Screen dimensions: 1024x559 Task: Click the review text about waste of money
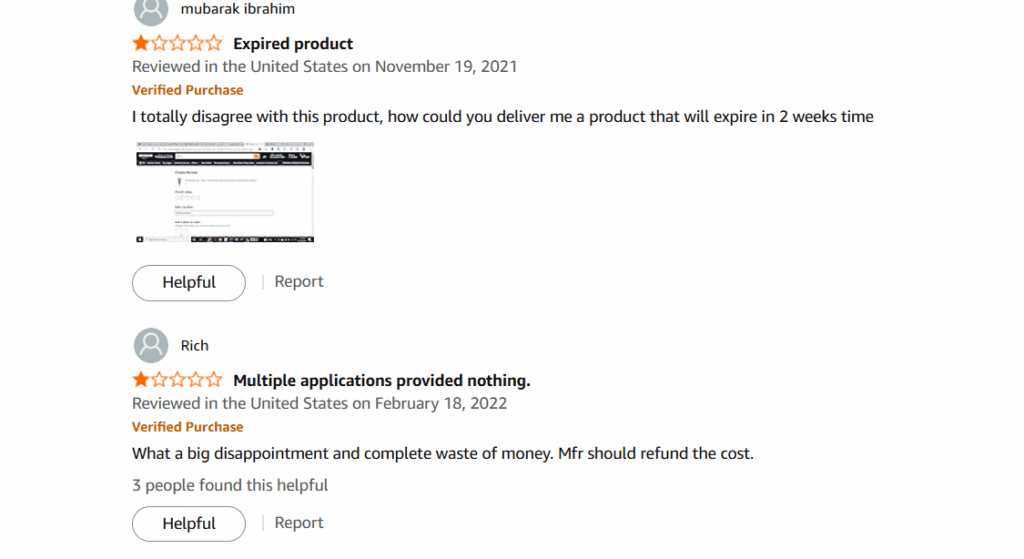tap(443, 453)
